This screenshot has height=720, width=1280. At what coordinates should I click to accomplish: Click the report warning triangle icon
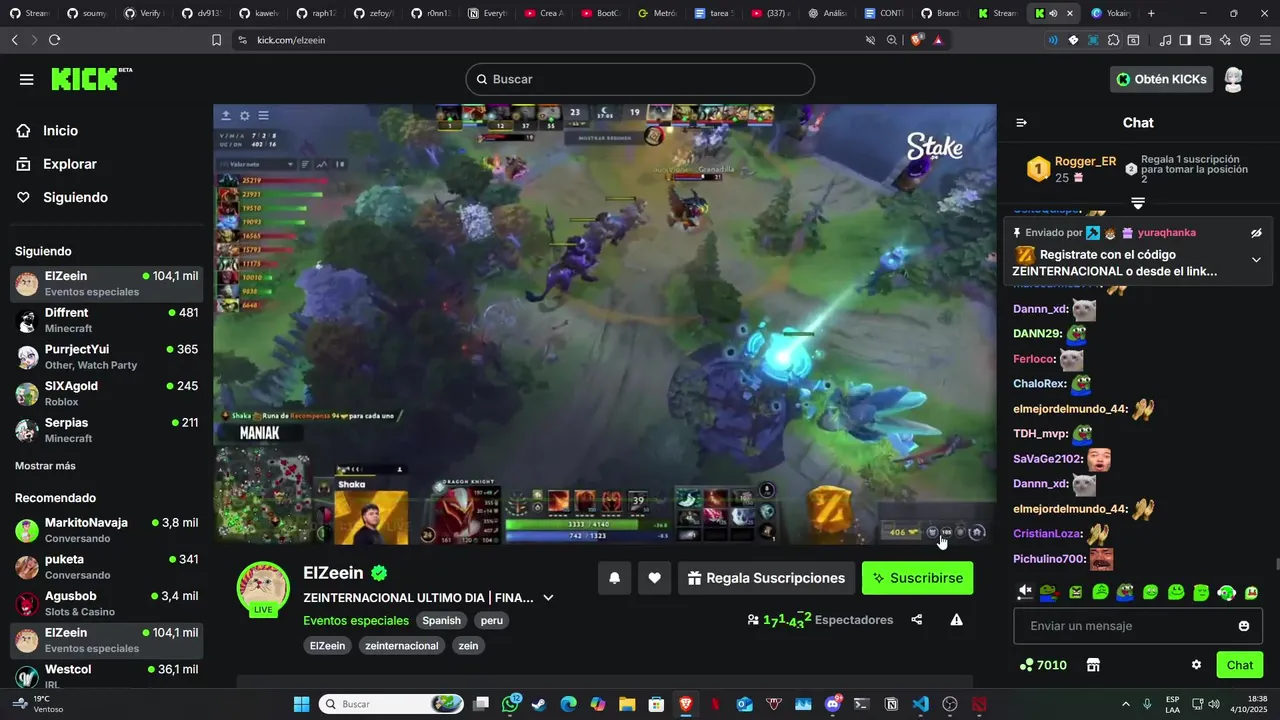[x=956, y=620]
